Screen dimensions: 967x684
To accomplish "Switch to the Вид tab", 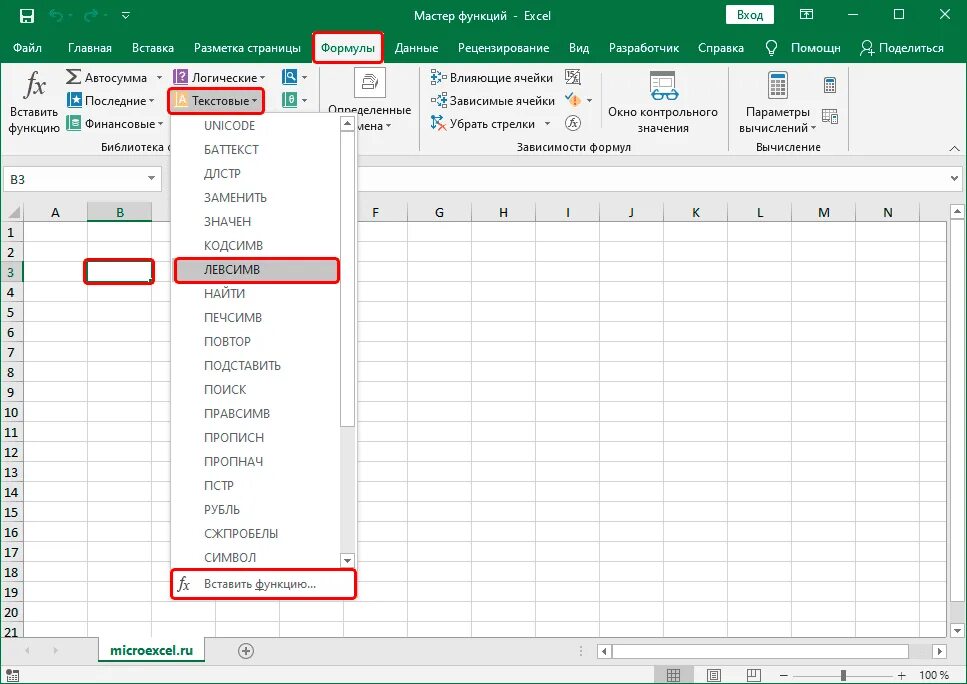I will click(578, 47).
